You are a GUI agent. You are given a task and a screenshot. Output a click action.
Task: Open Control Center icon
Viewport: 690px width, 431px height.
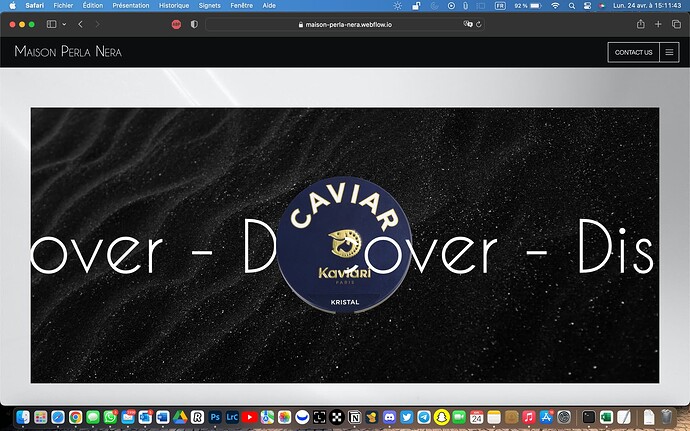tap(587, 6)
